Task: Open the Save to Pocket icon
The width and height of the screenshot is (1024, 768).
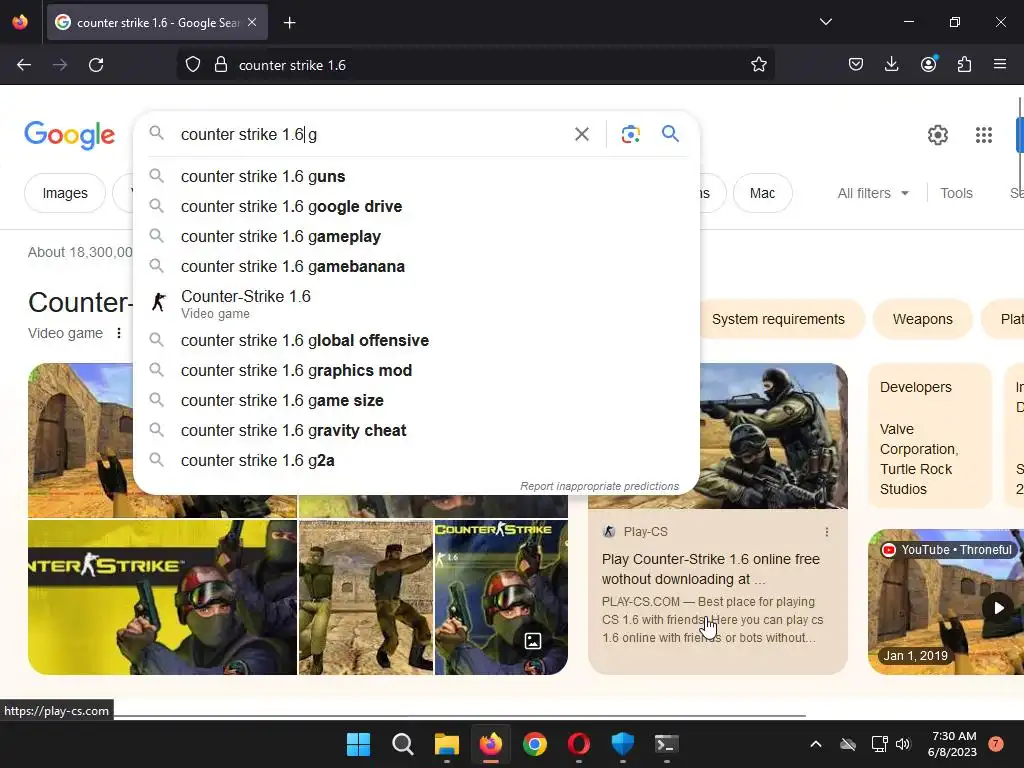Action: pos(856,64)
